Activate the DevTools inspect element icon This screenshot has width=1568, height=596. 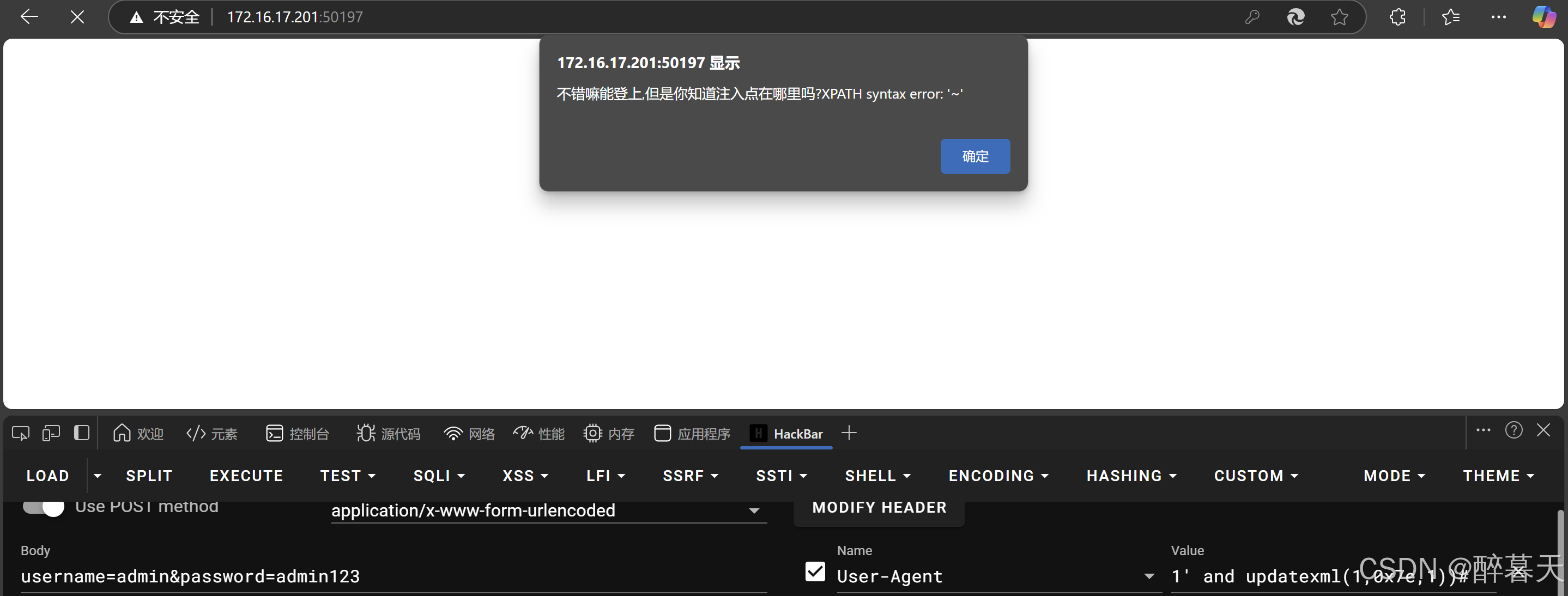(x=20, y=433)
